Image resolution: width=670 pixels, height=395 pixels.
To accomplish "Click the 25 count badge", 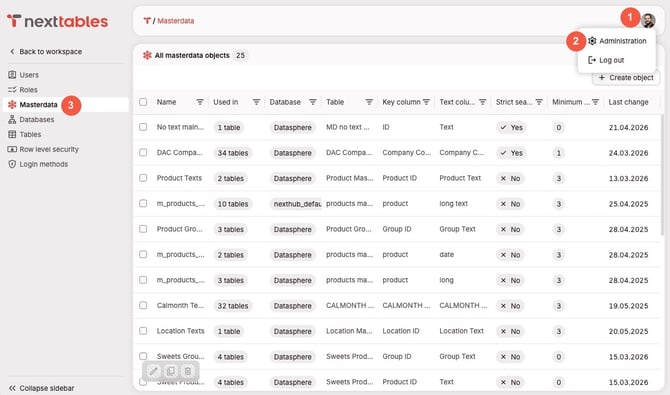I will tap(240, 56).
